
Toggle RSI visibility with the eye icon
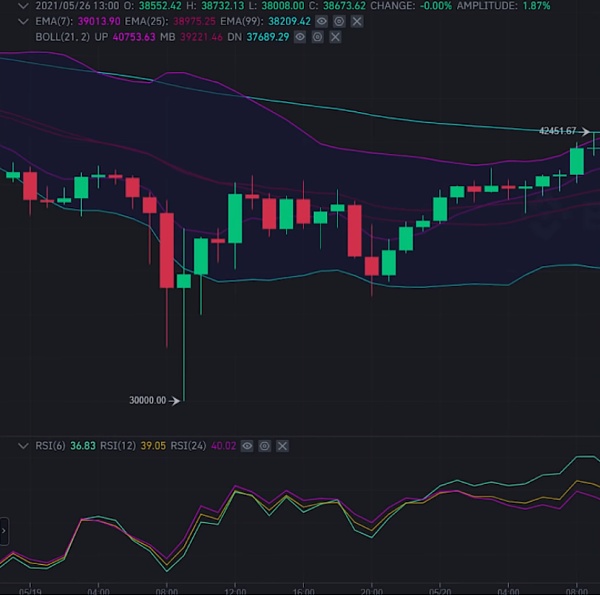[x=247, y=446]
